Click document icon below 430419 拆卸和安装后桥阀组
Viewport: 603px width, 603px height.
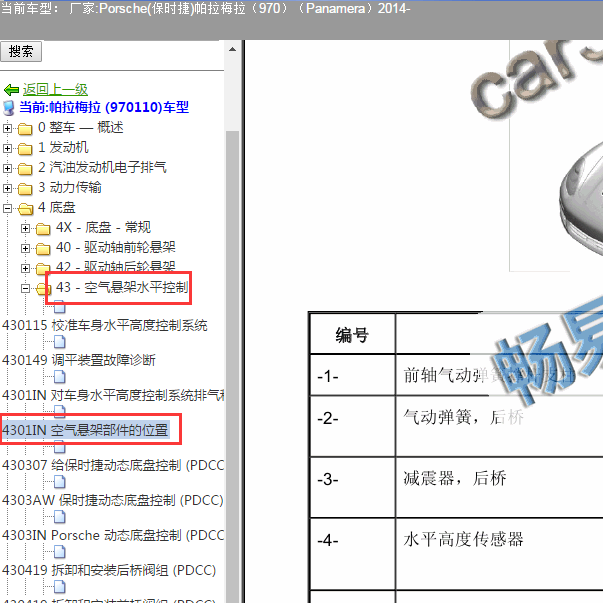point(60,587)
